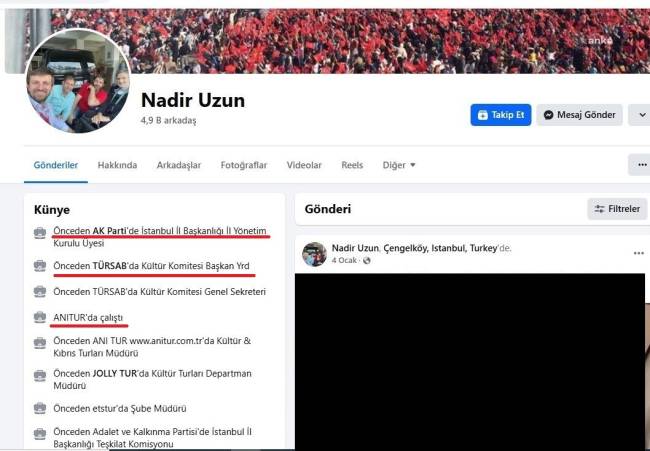Go to the Videolar tab

pyautogui.click(x=304, y=165)
